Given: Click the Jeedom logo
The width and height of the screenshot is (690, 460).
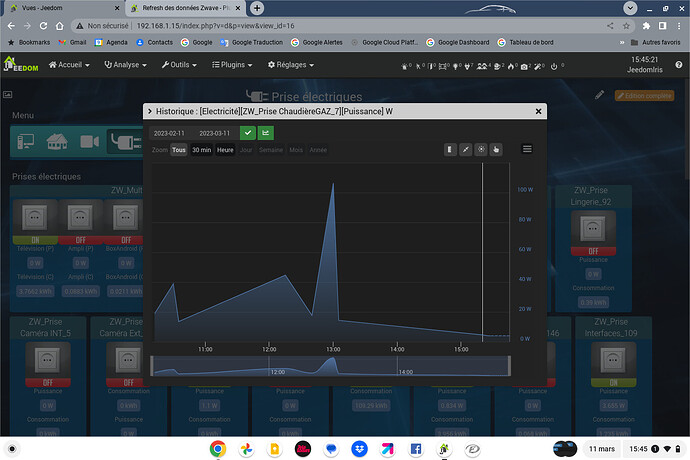Looking at the screenshot, I should (x=21, y=64).
